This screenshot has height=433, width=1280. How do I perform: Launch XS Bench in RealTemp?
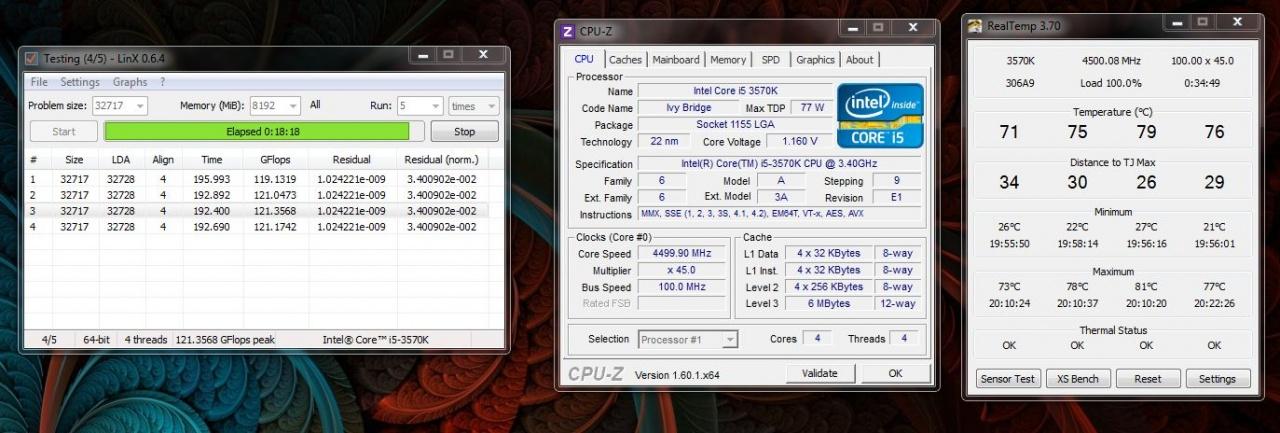1078,379
